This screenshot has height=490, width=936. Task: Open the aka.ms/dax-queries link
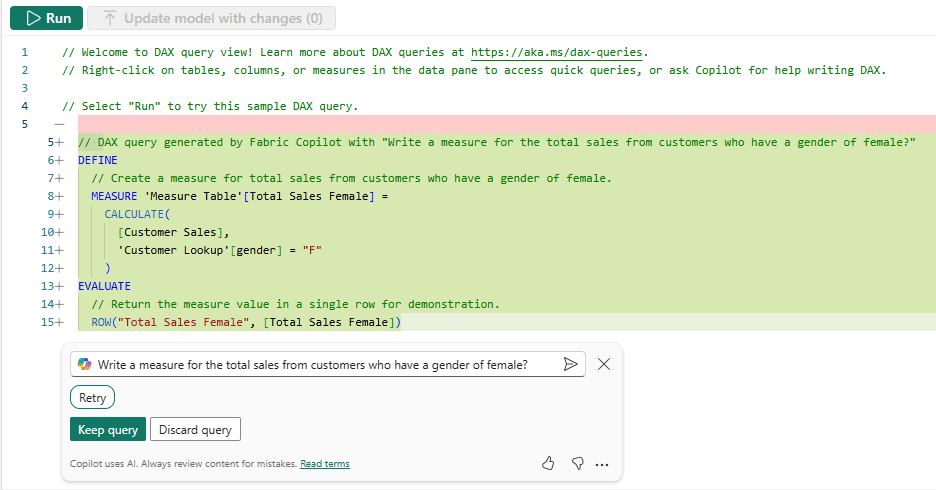557,52
